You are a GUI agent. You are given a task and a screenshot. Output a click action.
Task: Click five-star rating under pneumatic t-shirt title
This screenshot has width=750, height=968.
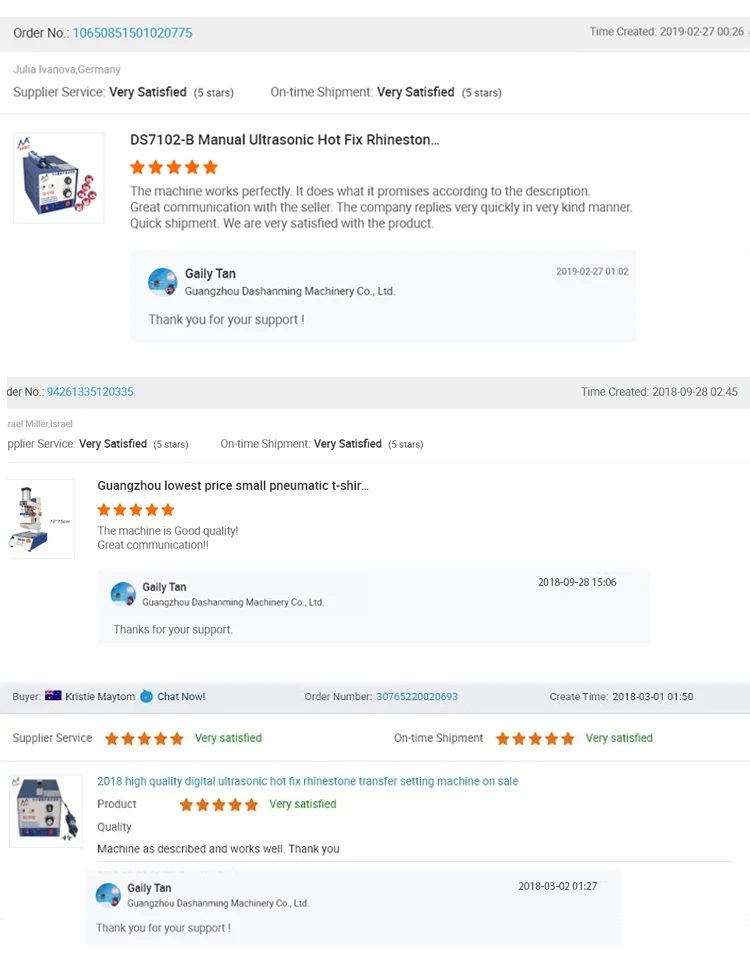[x=136, y=510]
